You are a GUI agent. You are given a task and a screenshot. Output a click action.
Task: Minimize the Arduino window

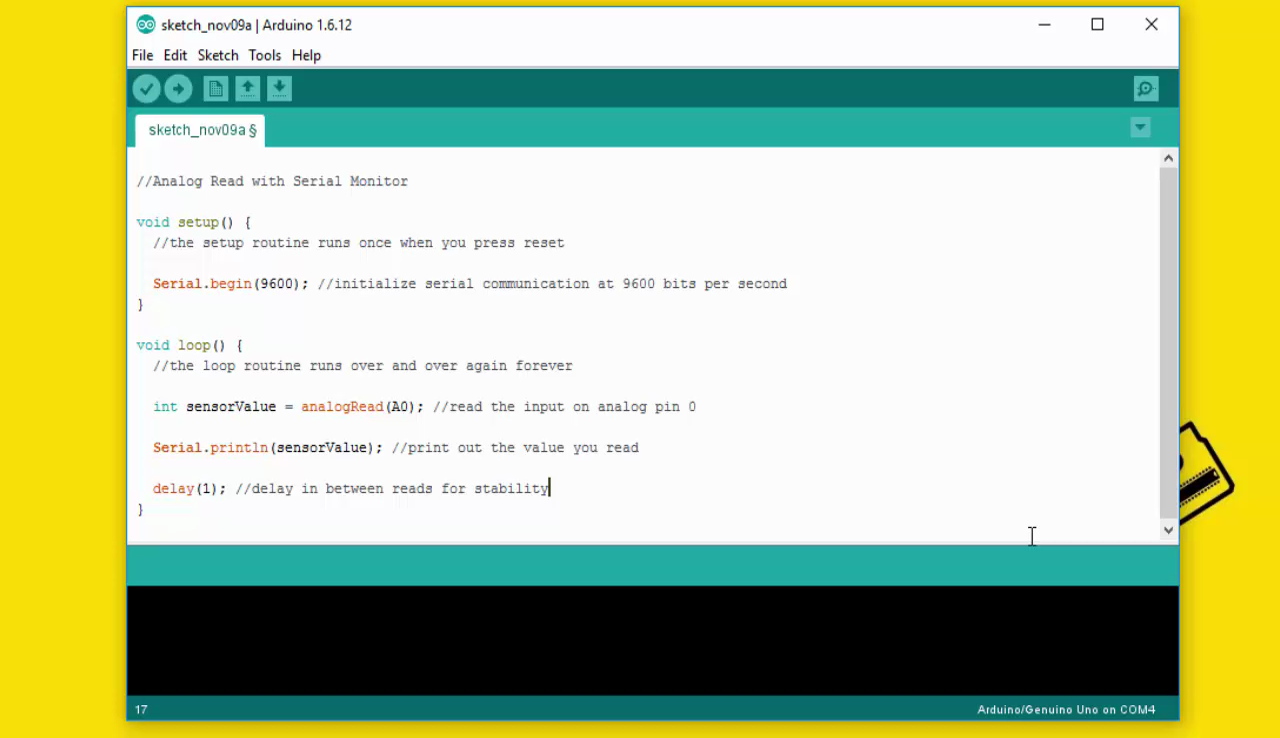[1045, 25]
